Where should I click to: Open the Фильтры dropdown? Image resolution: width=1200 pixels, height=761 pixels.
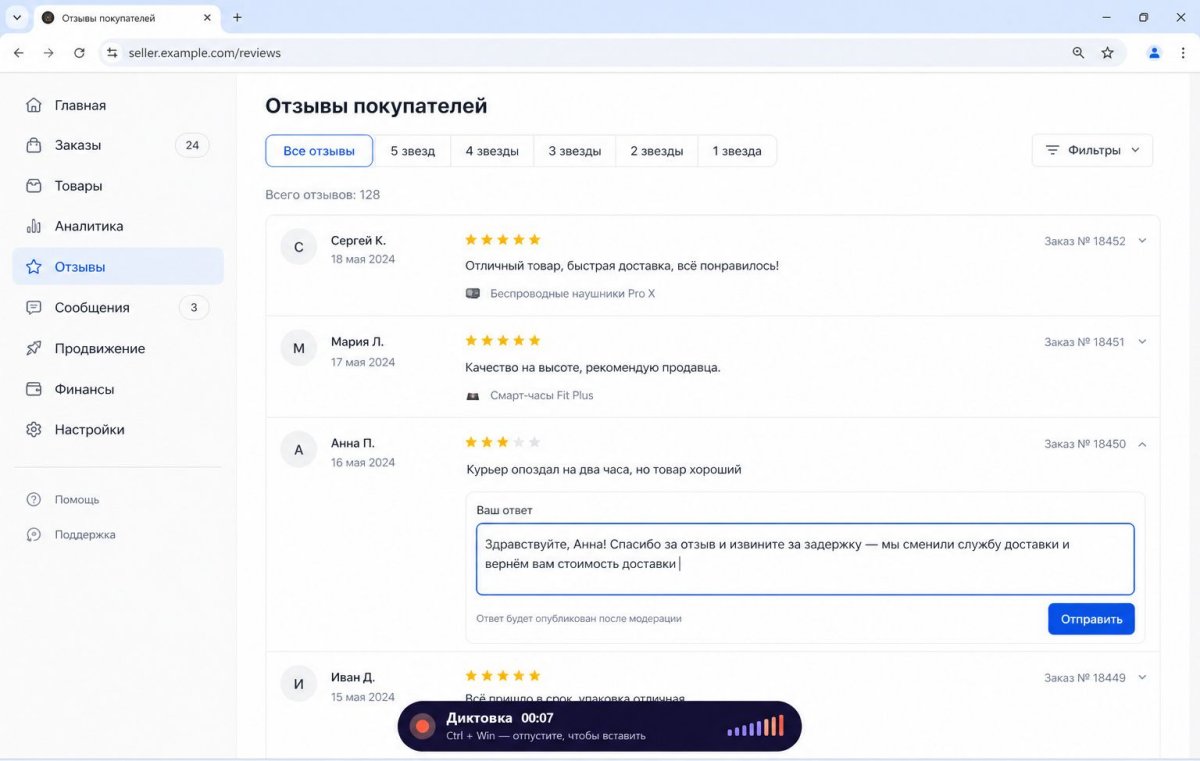(1092, 150)
